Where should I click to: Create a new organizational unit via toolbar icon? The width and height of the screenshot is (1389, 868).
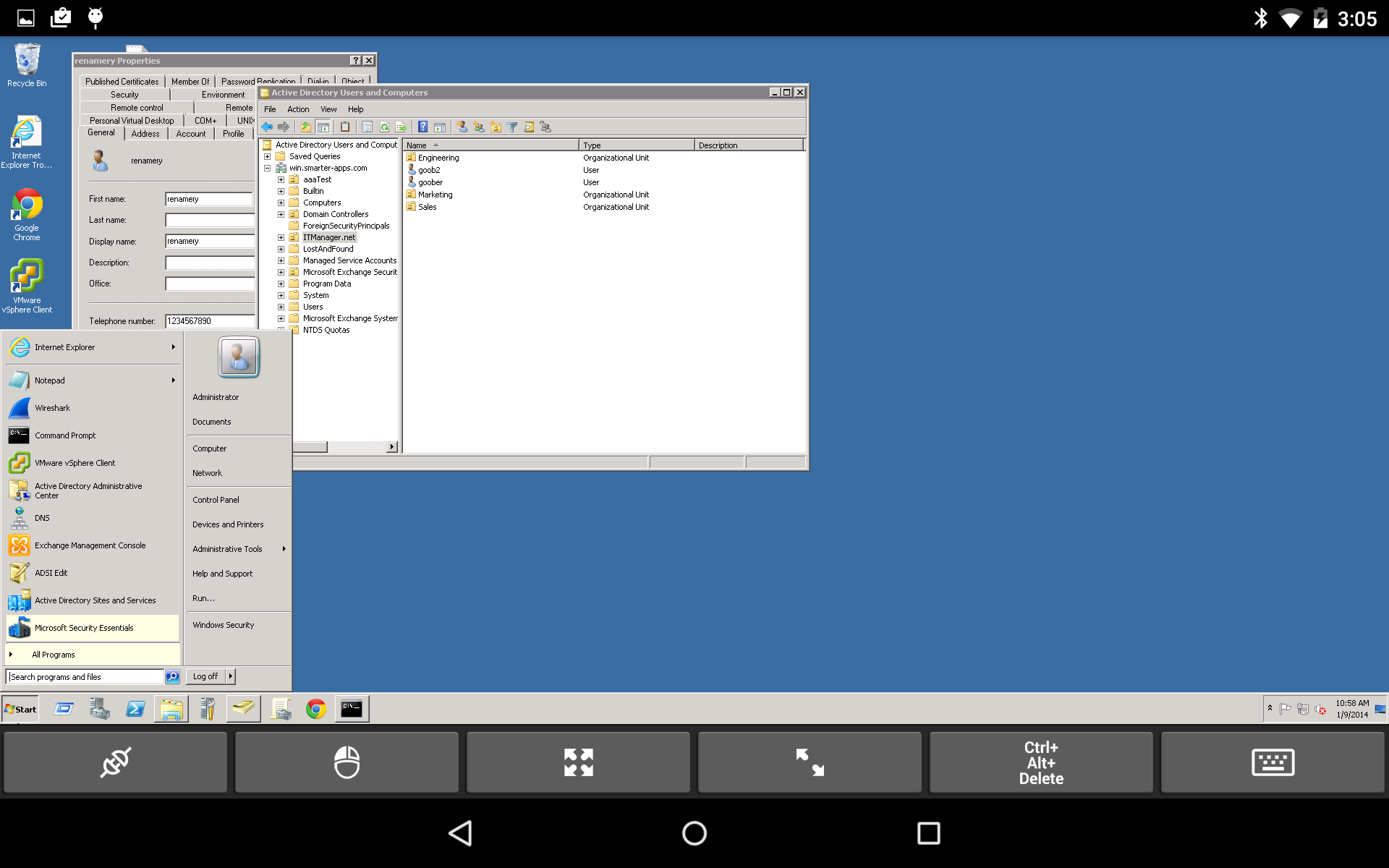[x=496, y=127]
